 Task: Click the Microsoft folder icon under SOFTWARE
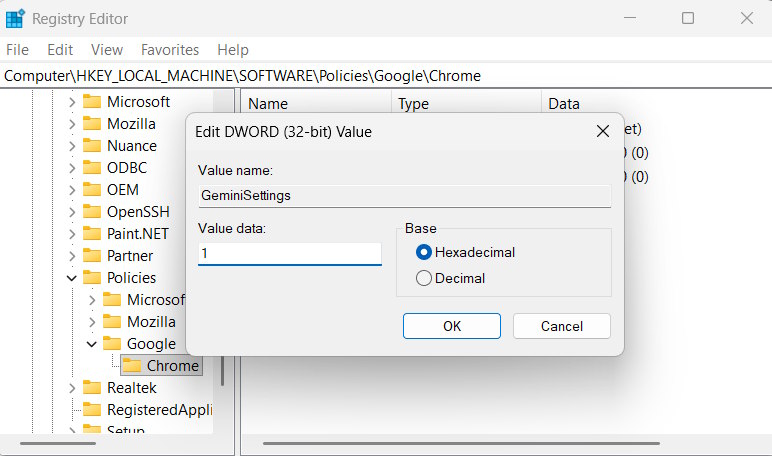pyautogui.click(x=92, y=101)
